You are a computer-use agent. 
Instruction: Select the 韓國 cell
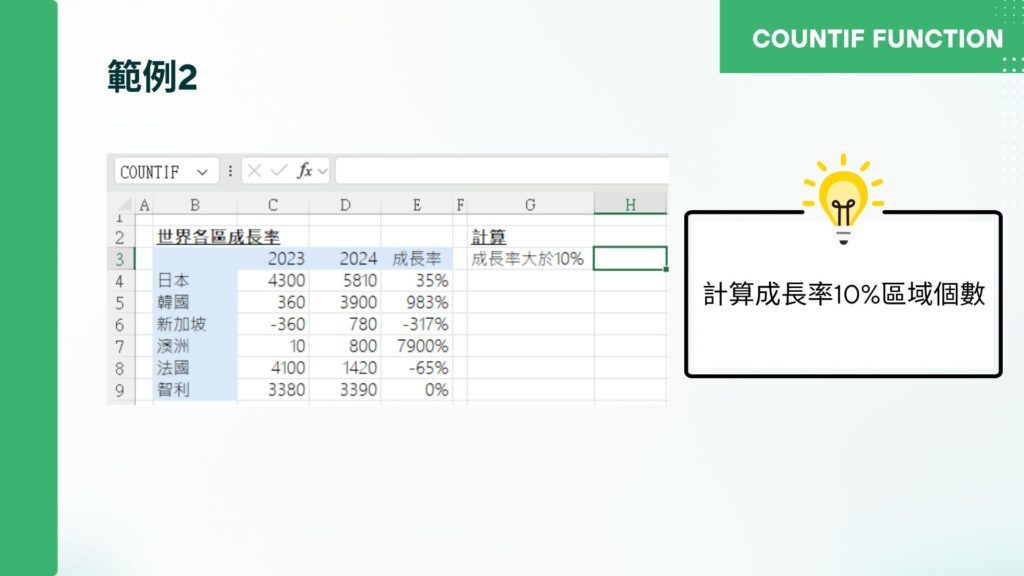(x=195, y=302)
